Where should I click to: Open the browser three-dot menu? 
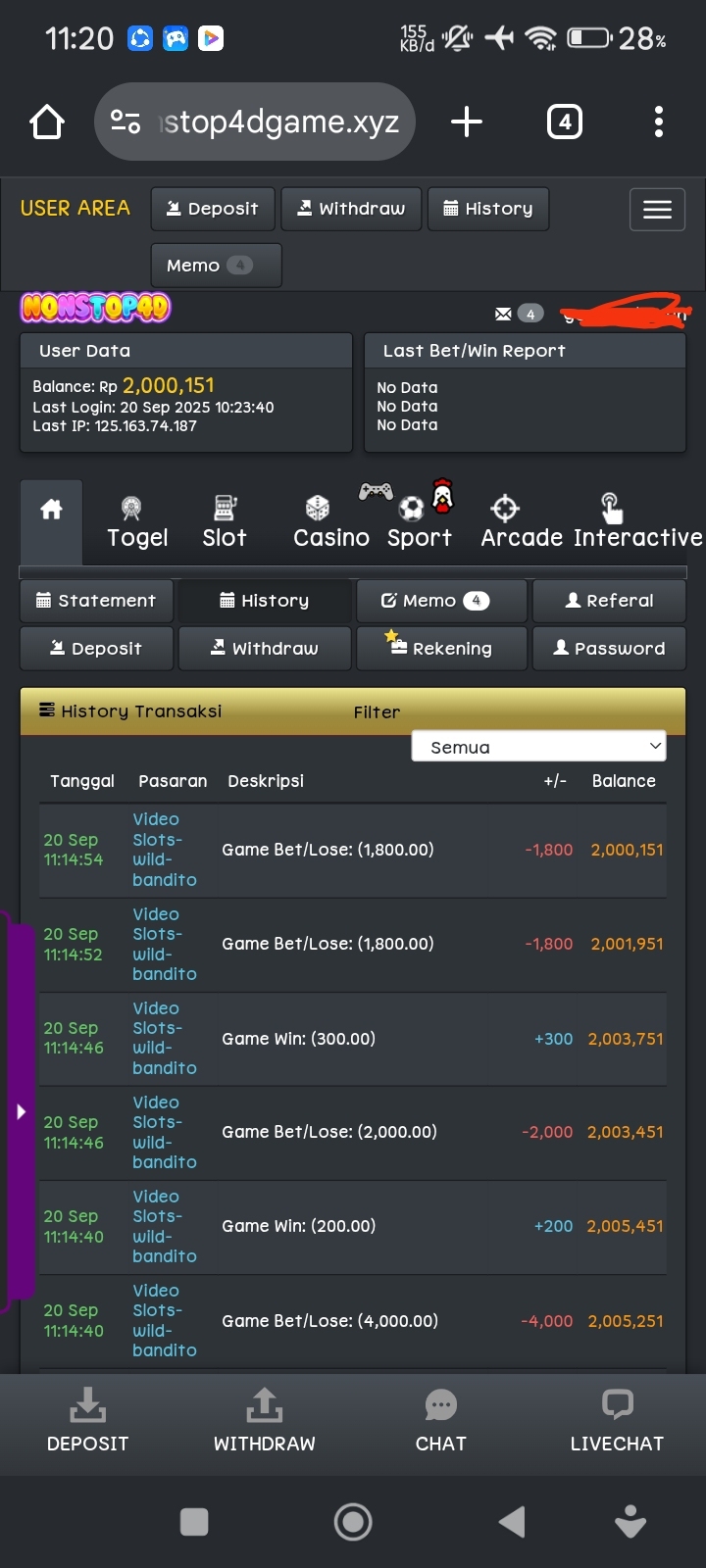pos(658,122)
